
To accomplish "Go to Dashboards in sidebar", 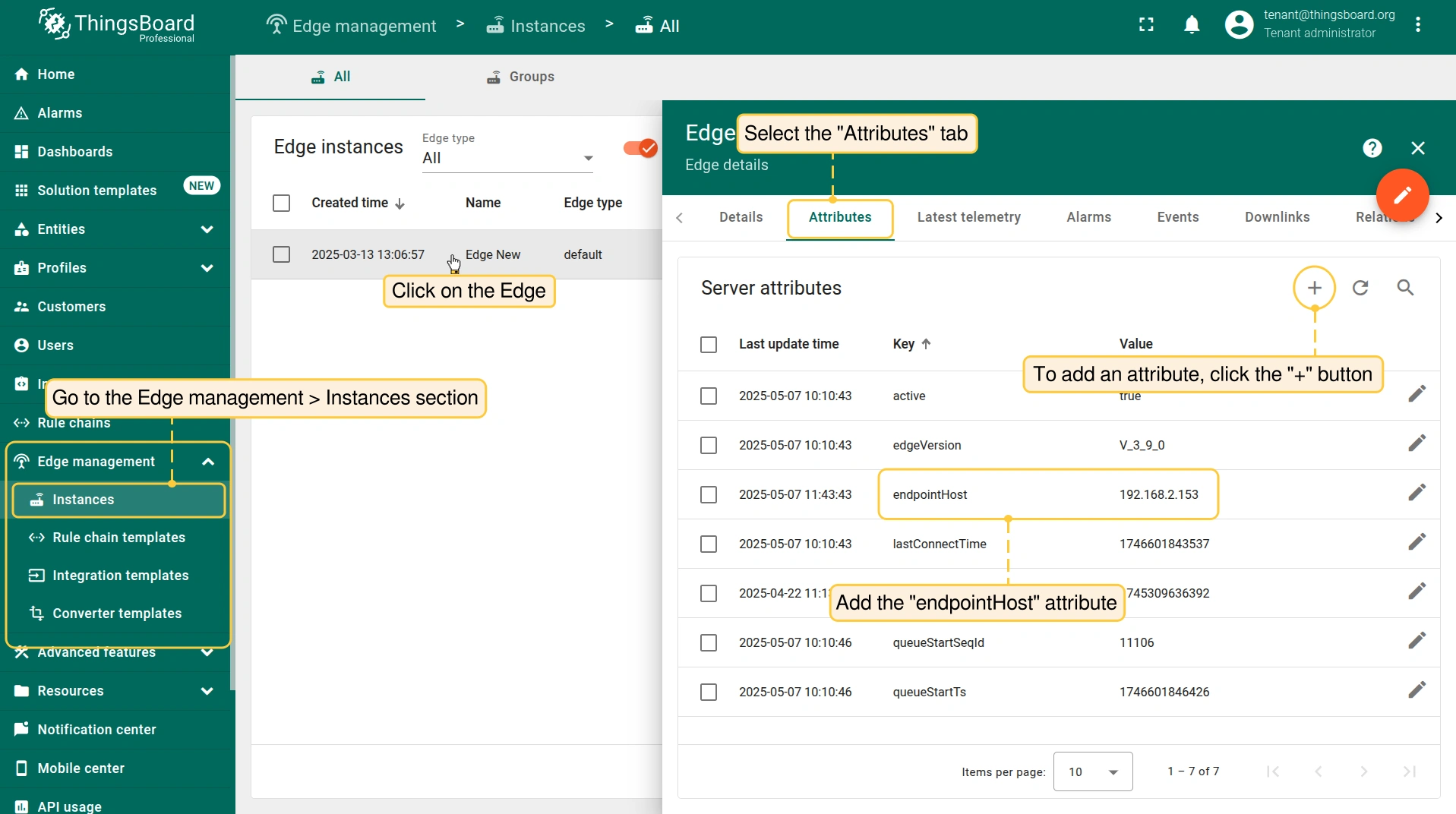I will pyautogui.click(x=74, y=152).
